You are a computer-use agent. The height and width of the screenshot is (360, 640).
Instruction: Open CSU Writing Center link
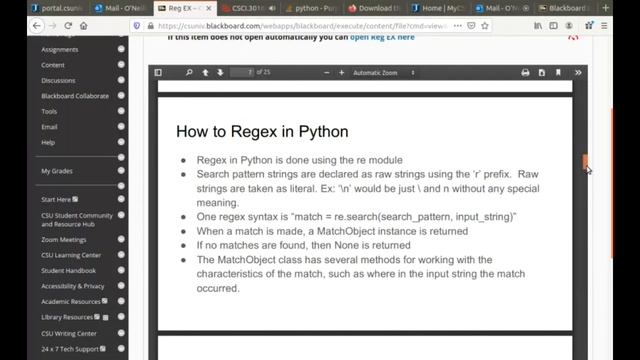tap(69, 333)
